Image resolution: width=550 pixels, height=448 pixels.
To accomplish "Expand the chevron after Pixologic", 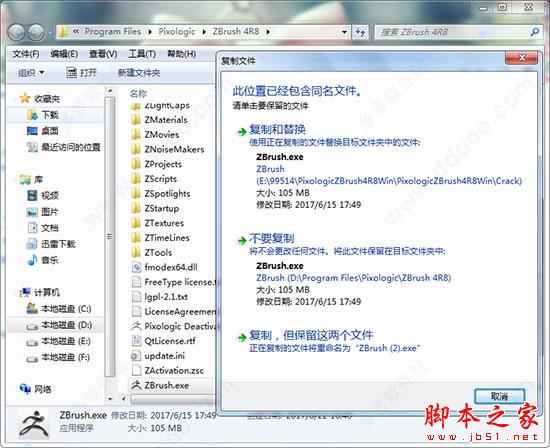I will click(x=204, y=32).
